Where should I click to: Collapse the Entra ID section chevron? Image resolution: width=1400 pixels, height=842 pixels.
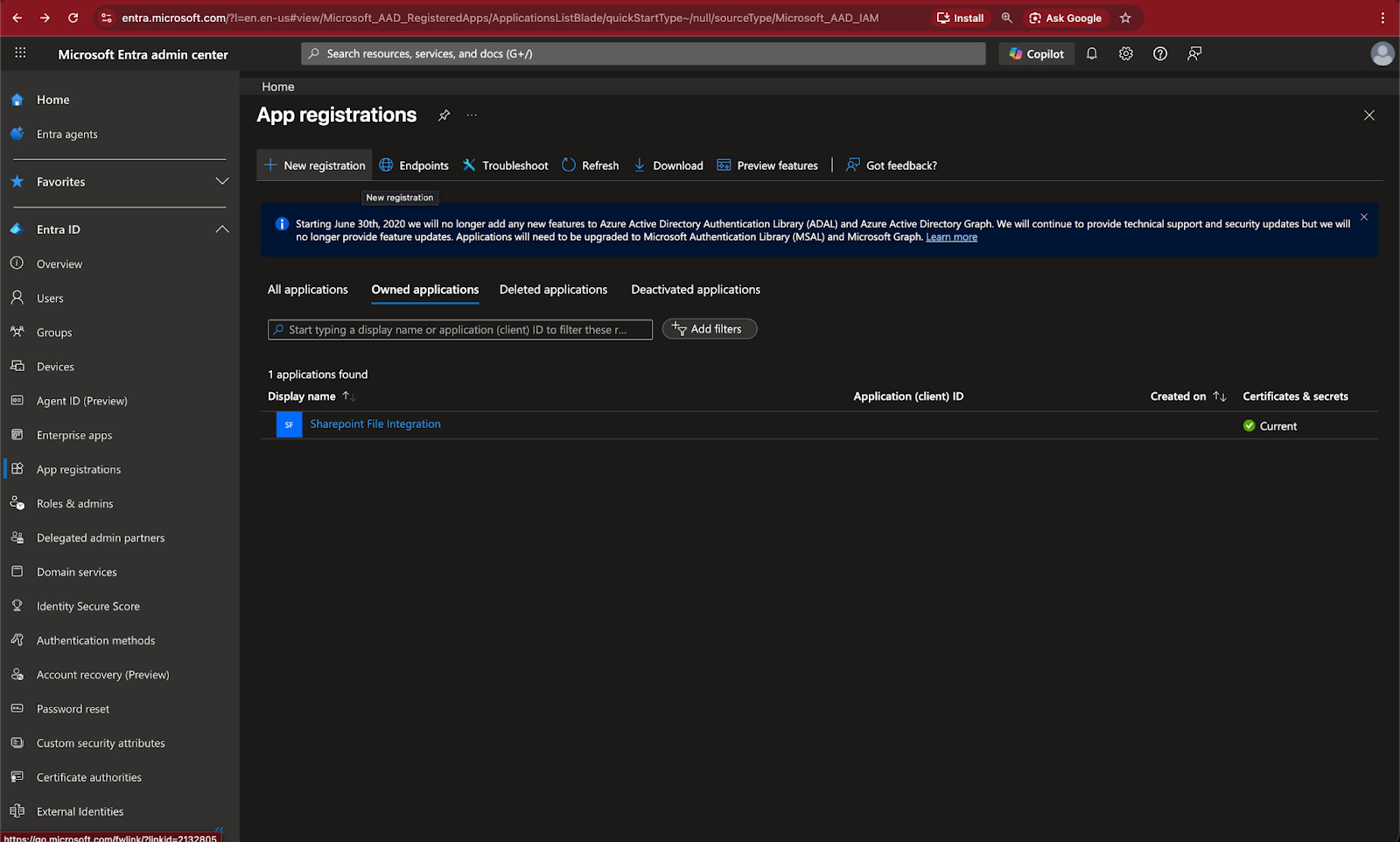click(x=222, y=229)
